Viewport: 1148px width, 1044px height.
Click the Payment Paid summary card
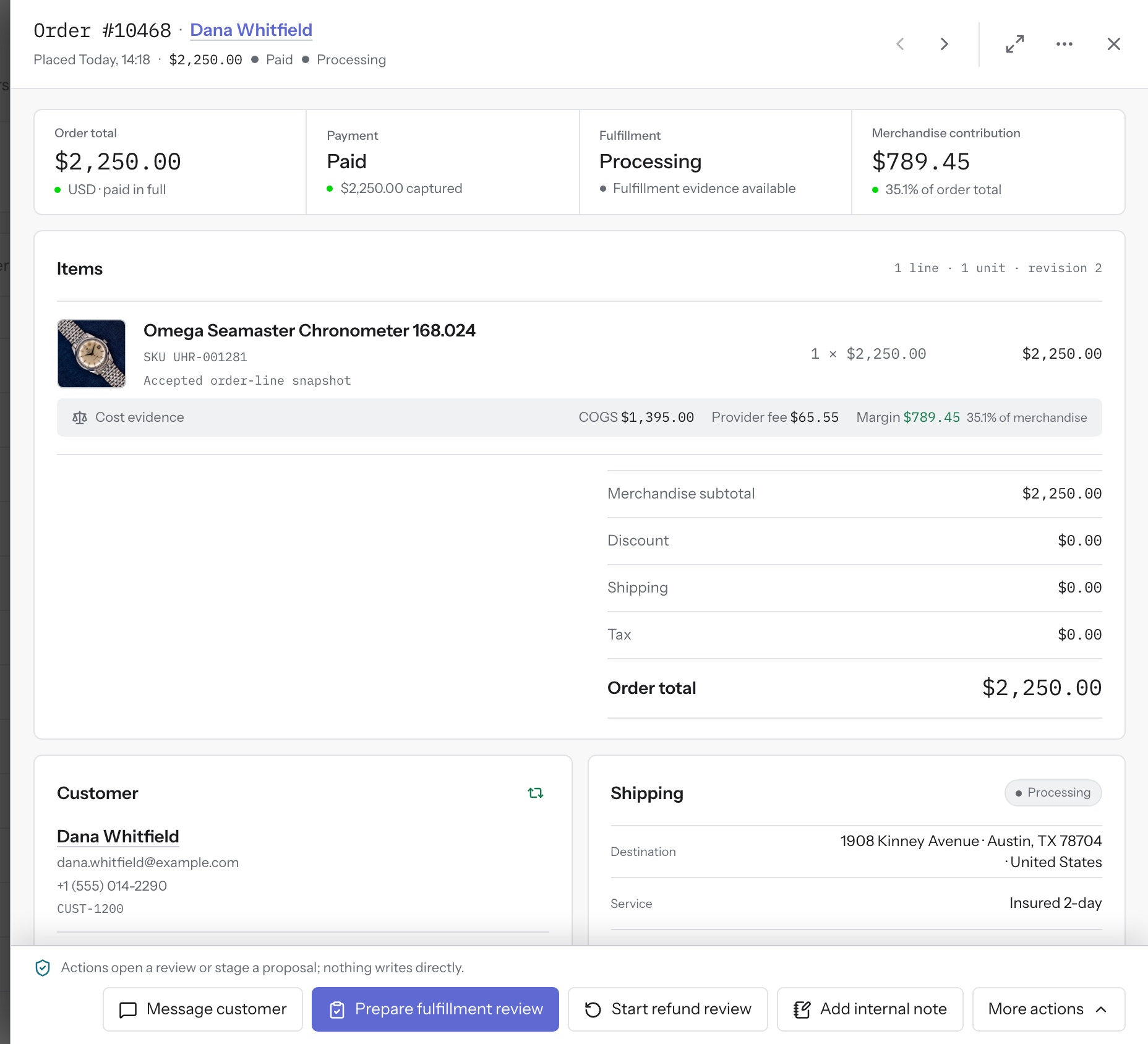(x=443, y=162)
